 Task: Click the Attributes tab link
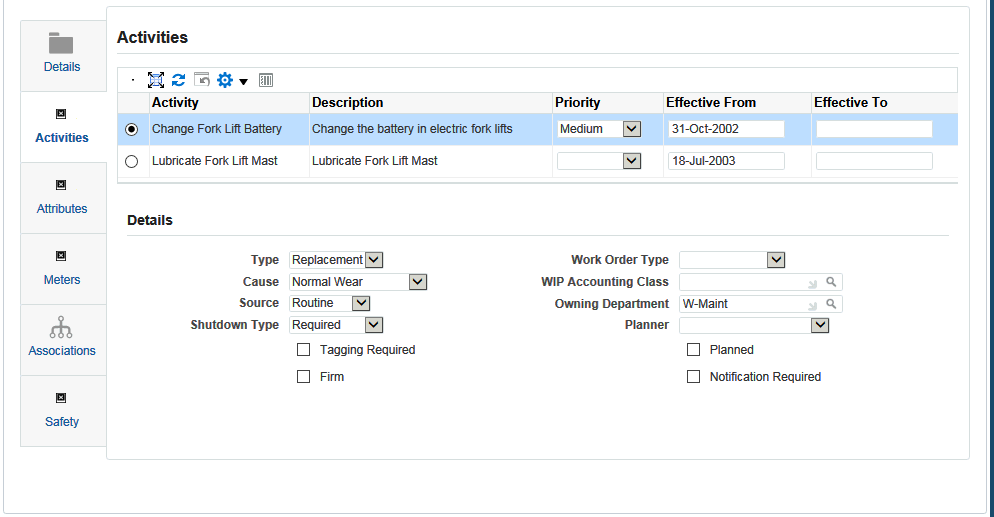pos(62,208)
